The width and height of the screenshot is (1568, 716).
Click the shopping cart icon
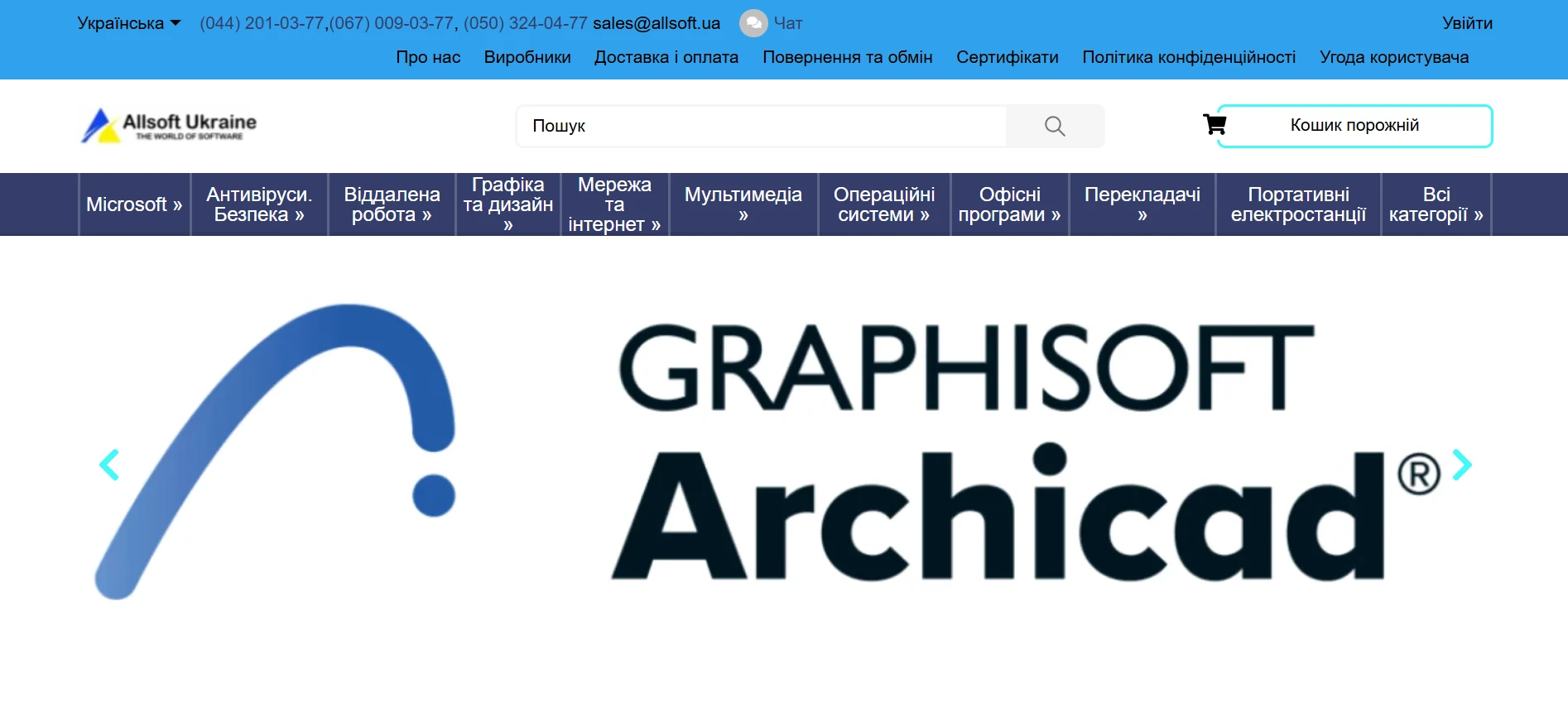coord(1214,125)
